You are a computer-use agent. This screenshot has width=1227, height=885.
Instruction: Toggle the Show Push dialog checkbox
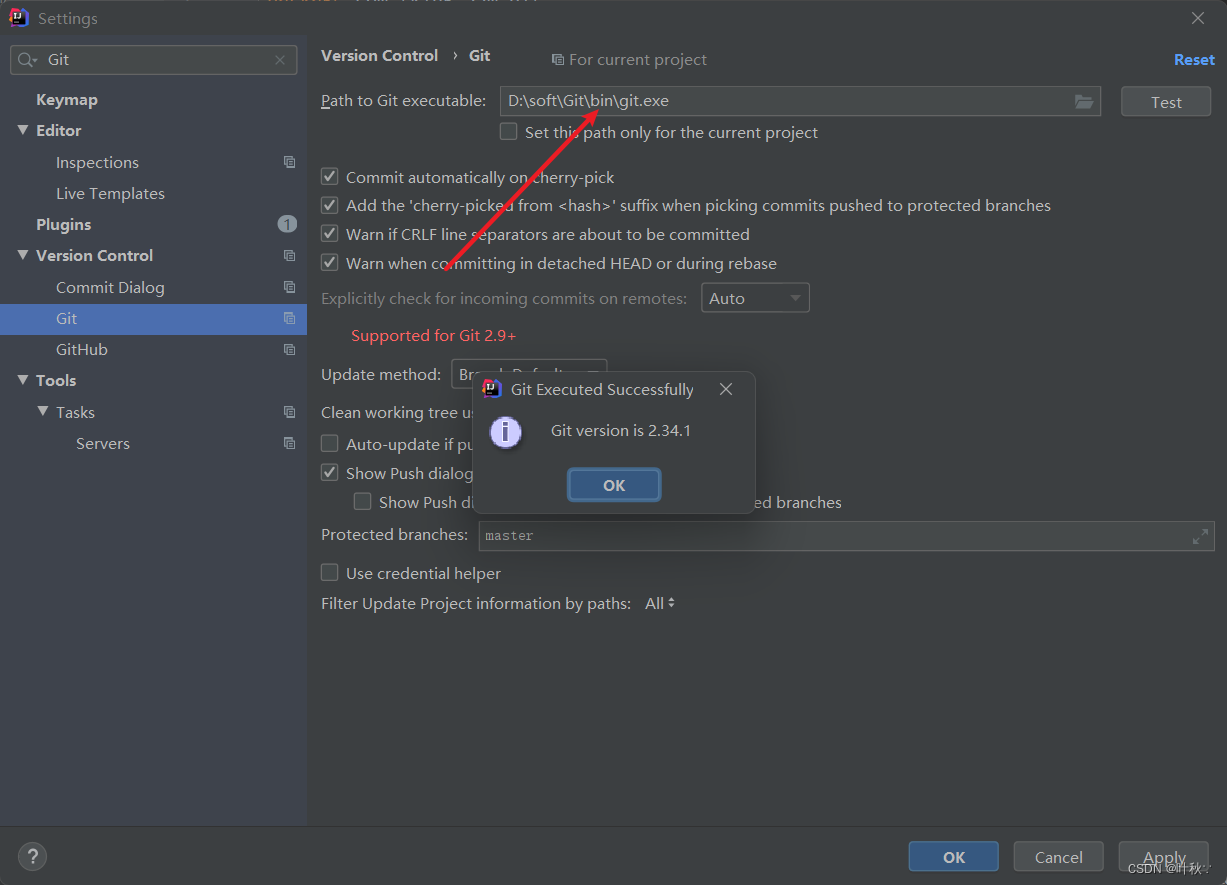(x=329, y=472)
